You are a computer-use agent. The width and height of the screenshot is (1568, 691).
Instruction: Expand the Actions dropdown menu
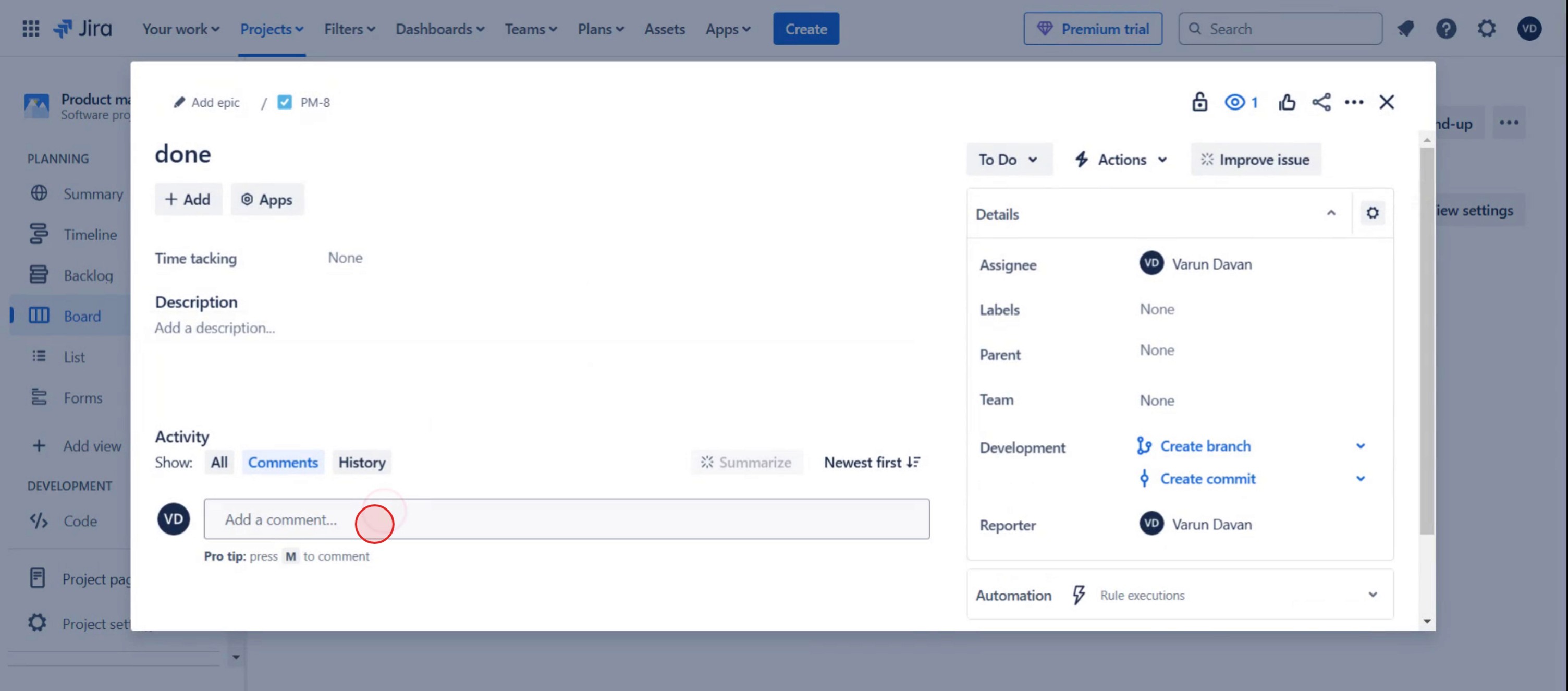point(1121,160)
